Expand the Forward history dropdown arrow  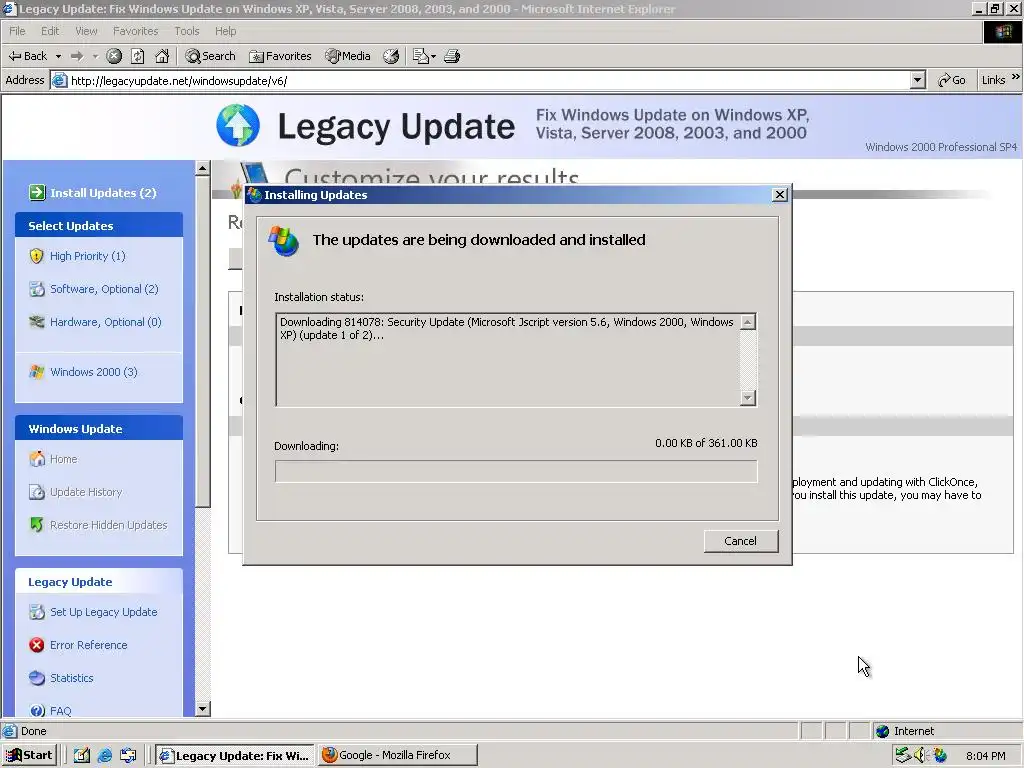95,56
